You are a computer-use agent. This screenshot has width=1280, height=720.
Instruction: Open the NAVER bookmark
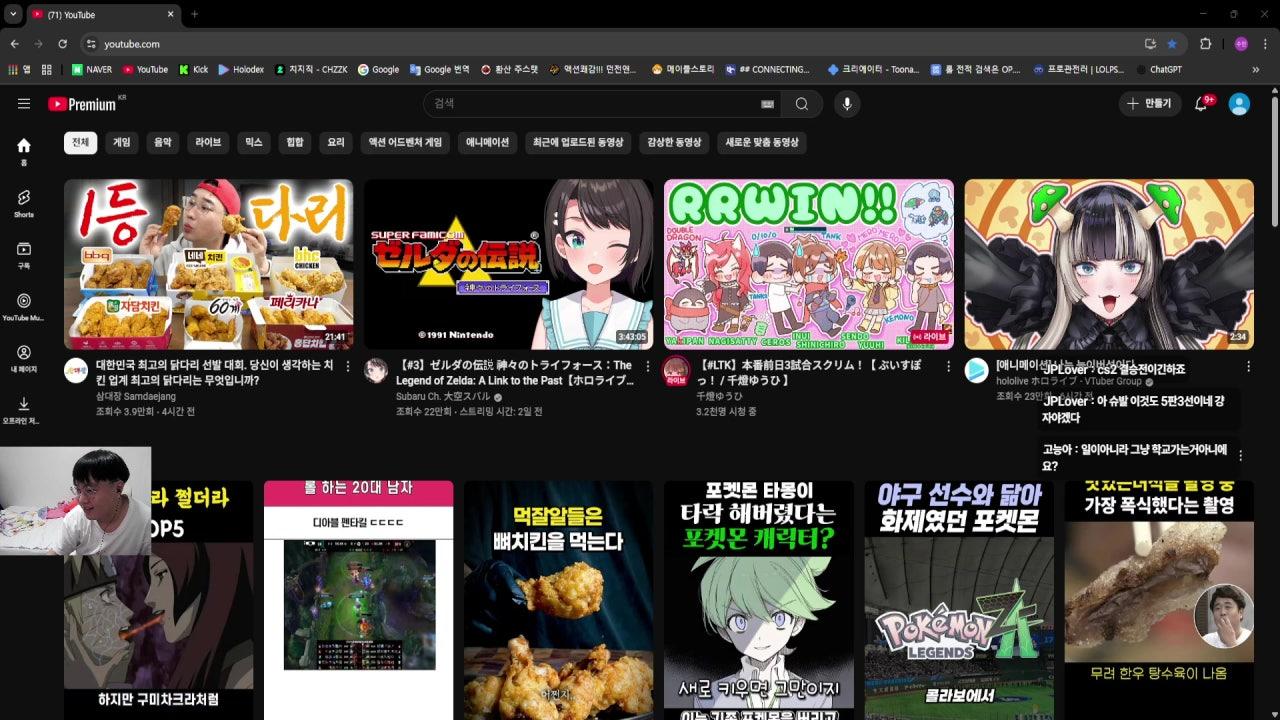(92, 70)
